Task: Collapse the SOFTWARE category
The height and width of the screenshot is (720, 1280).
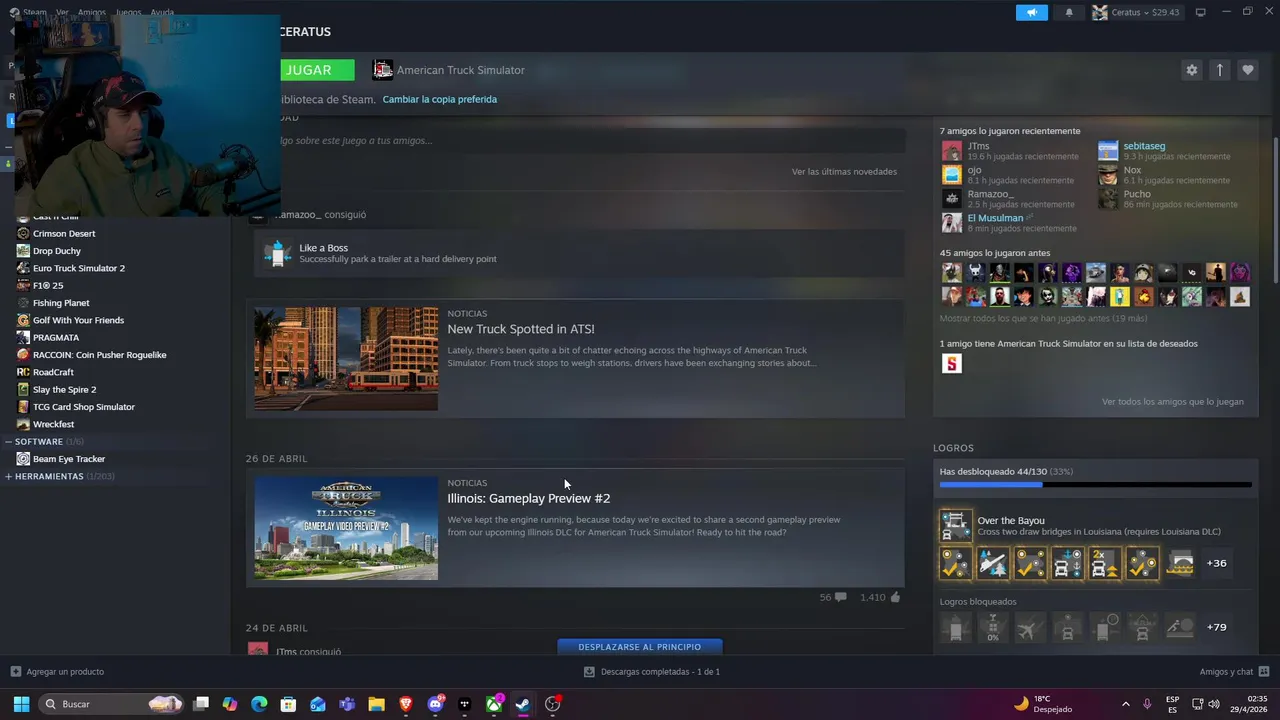Action: coord(9,441)
